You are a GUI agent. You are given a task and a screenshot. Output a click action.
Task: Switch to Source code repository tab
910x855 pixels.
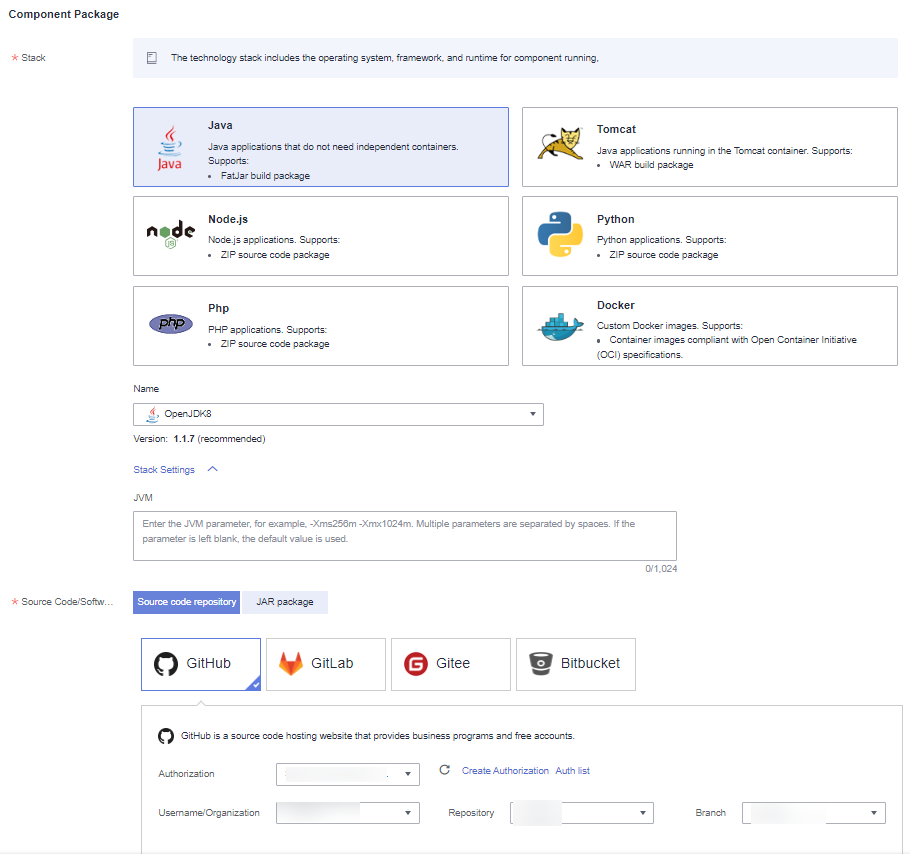pos(187,603)
